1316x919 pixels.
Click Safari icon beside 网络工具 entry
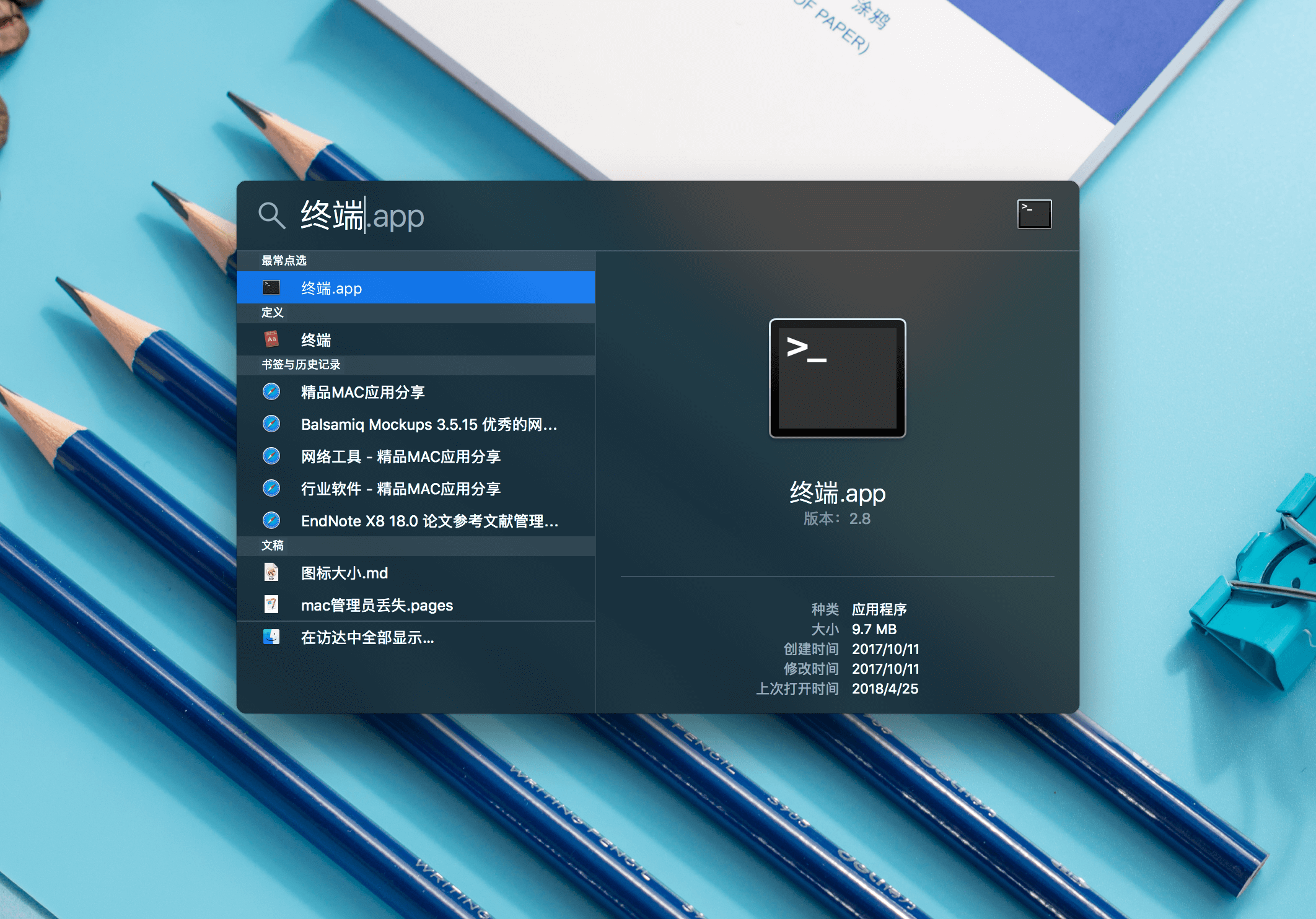(x=271, y=456)
